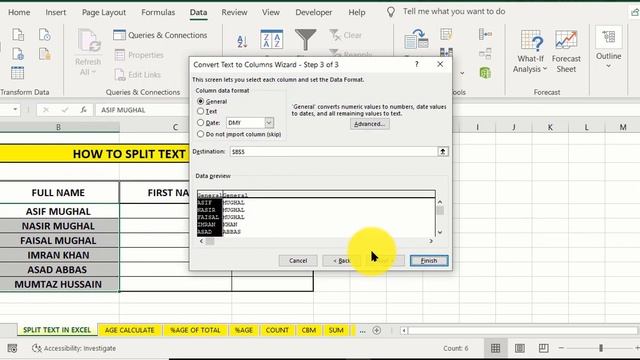
Task: Switch to AGE CALCULATE sheet
Action: click(x=129, y=330)
